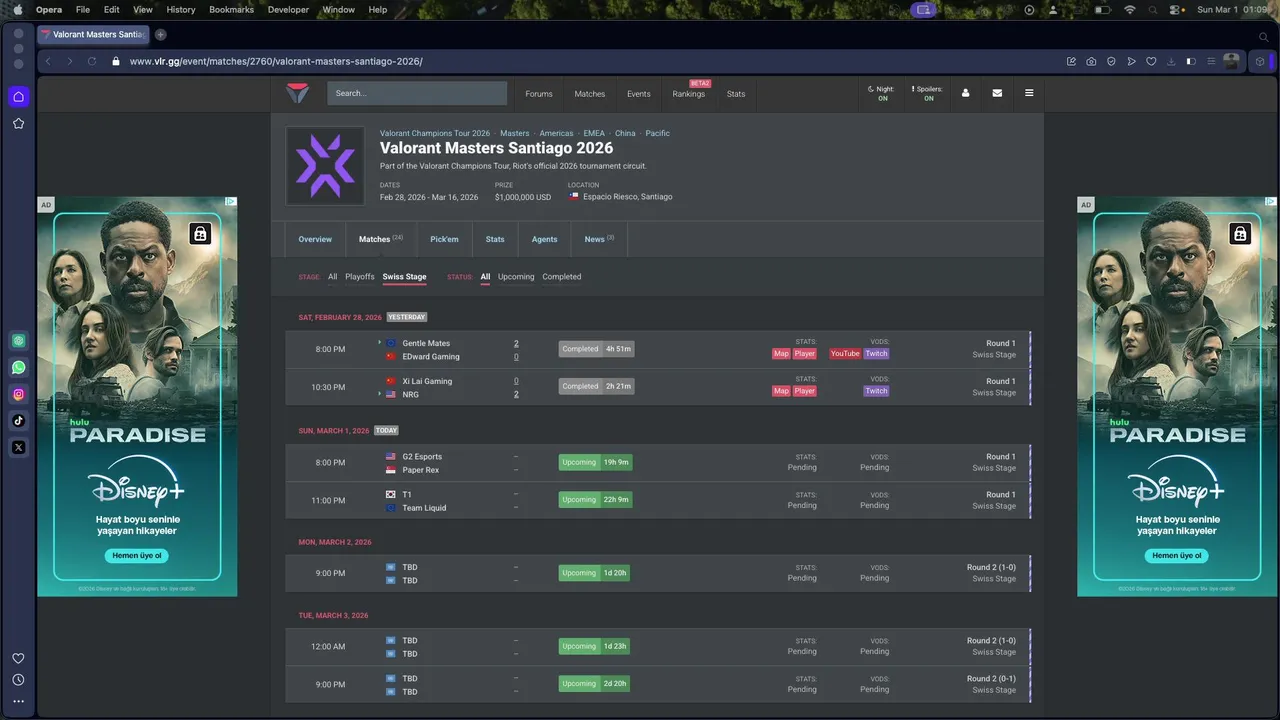Open sidebar bookmarks star icon
1280x720 pixels.
[x=18, y=124]
